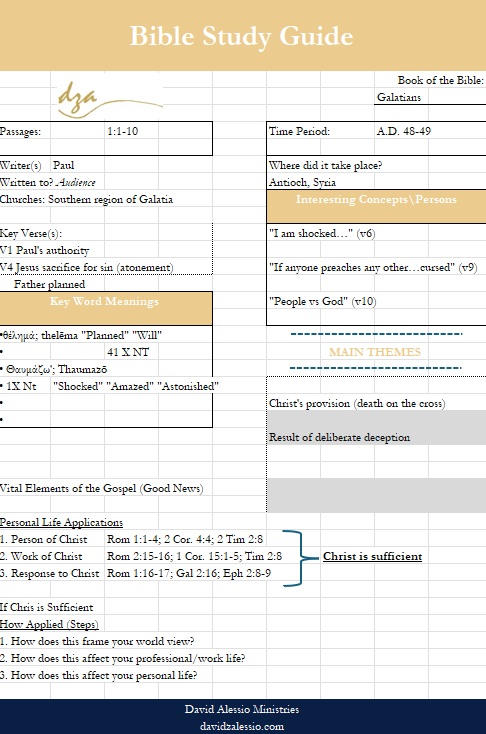Select "Churches: Southern region of Galatia"
Screen dimensions: 486x734
coord(87,199)
